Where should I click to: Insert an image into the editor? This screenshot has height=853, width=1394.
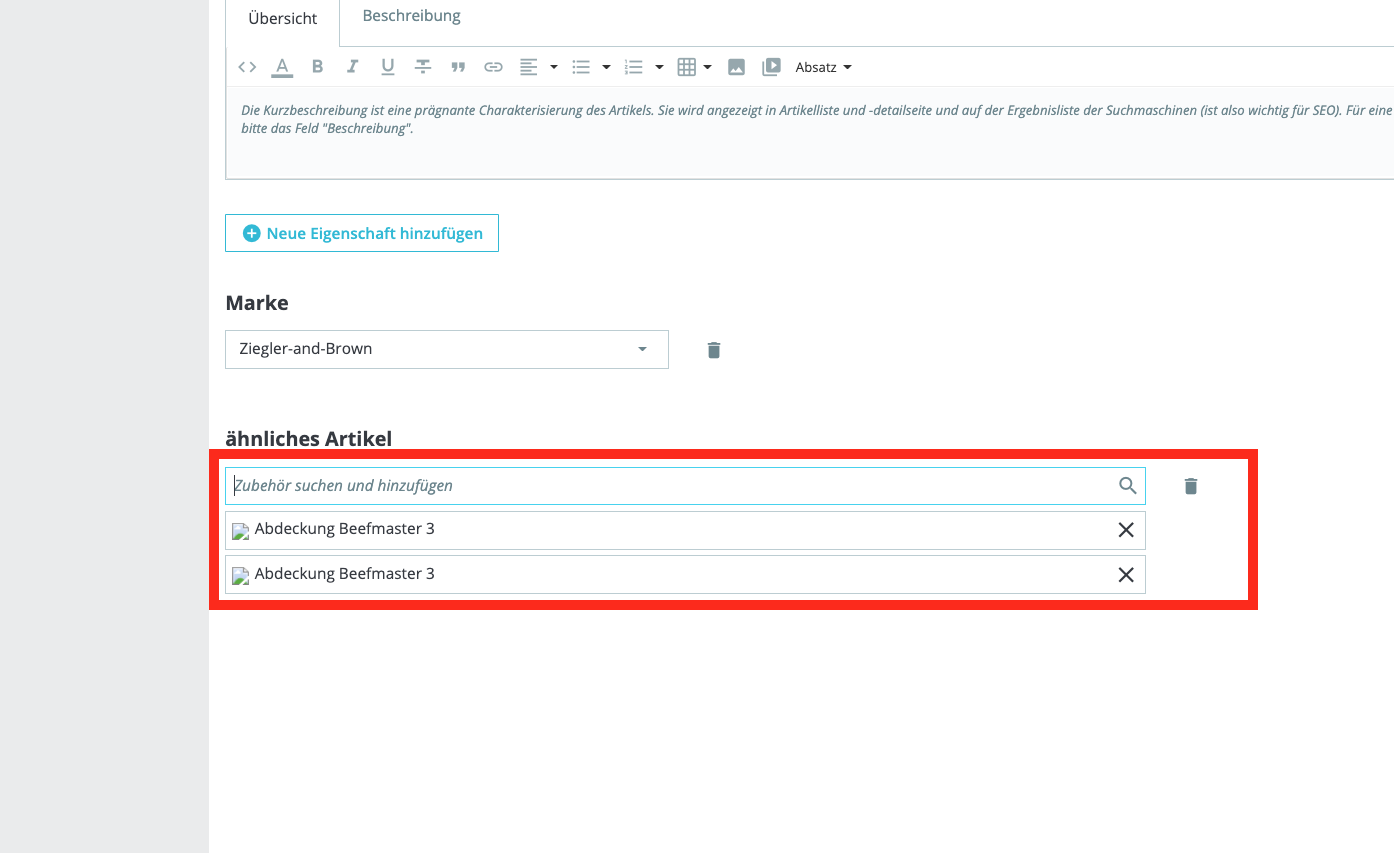coord(736,67)
